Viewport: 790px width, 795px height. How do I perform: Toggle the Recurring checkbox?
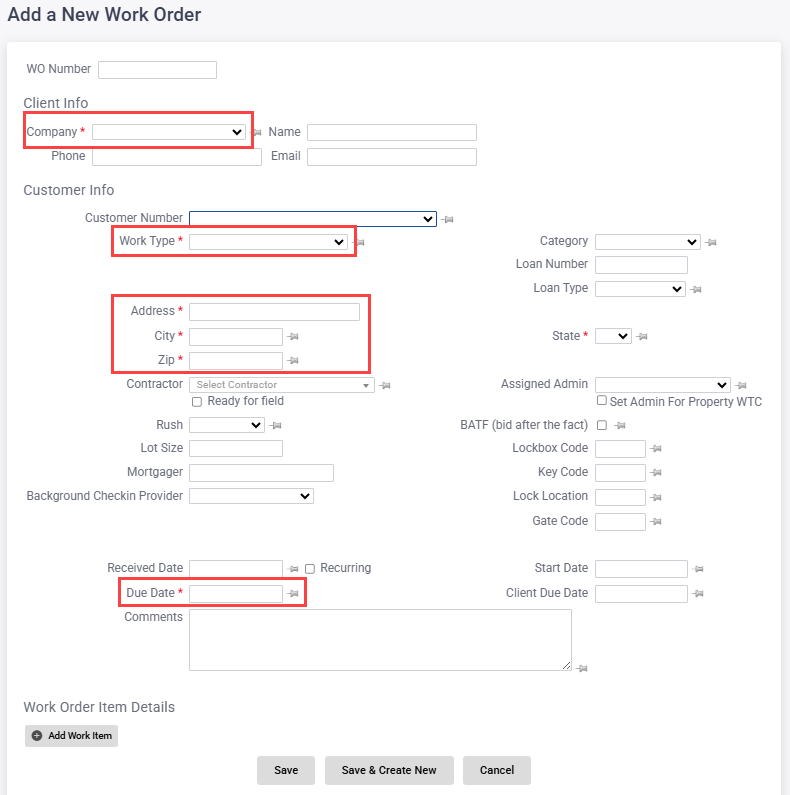[310, 568]
